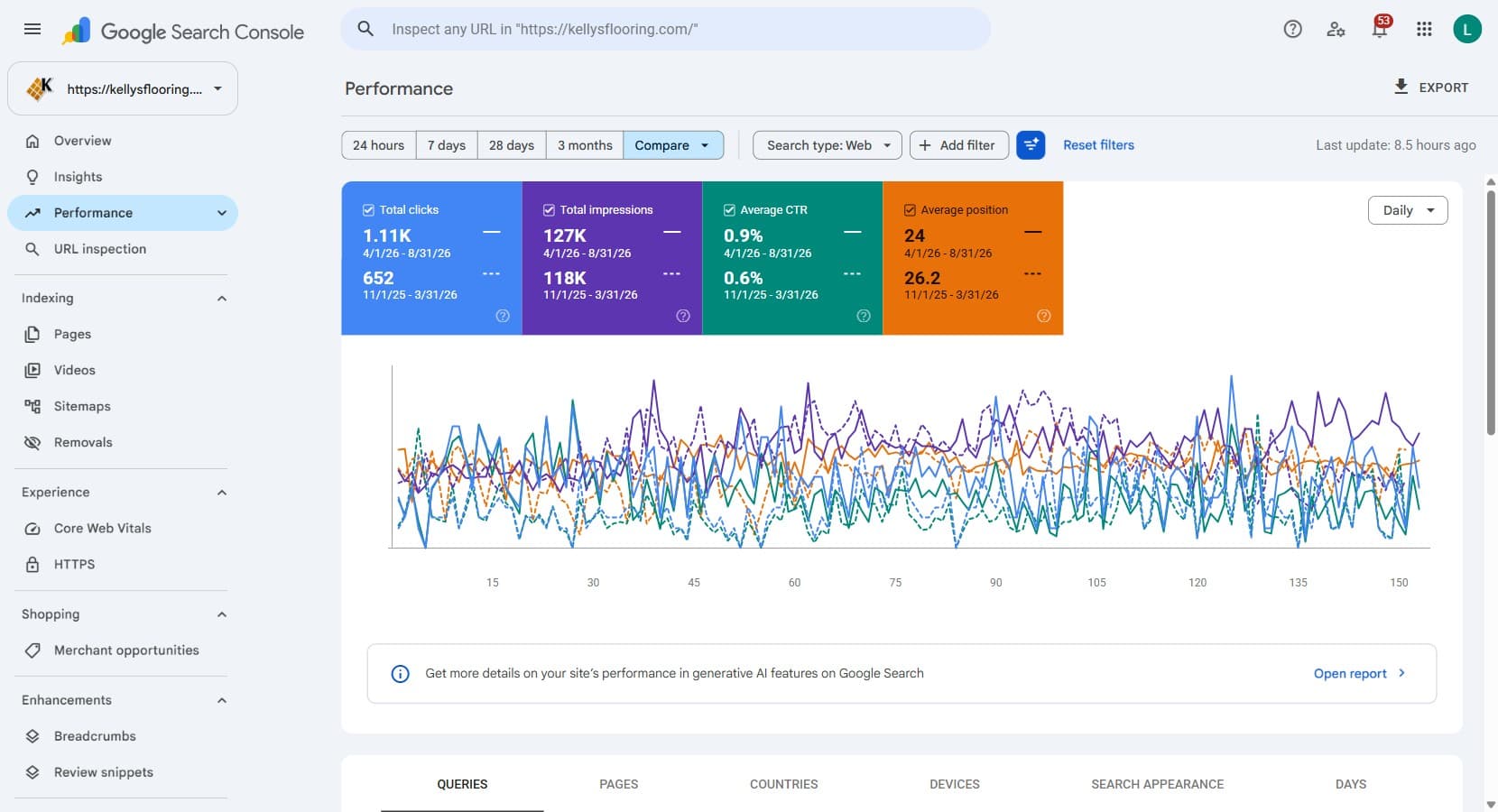Toggle the Total clicks checkbox
The height and width of the screenshot is (812, 1498).
coord(368,210)
